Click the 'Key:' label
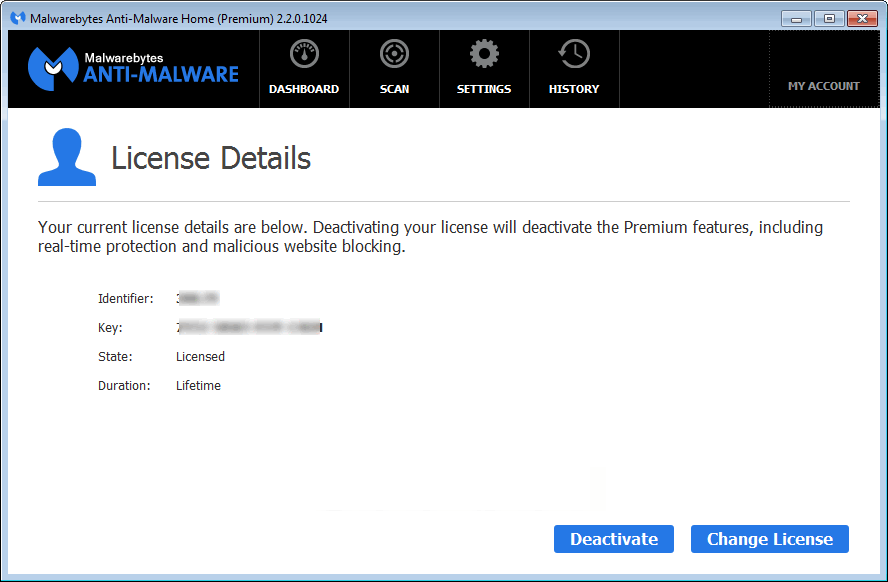 [x=110, y=328]
